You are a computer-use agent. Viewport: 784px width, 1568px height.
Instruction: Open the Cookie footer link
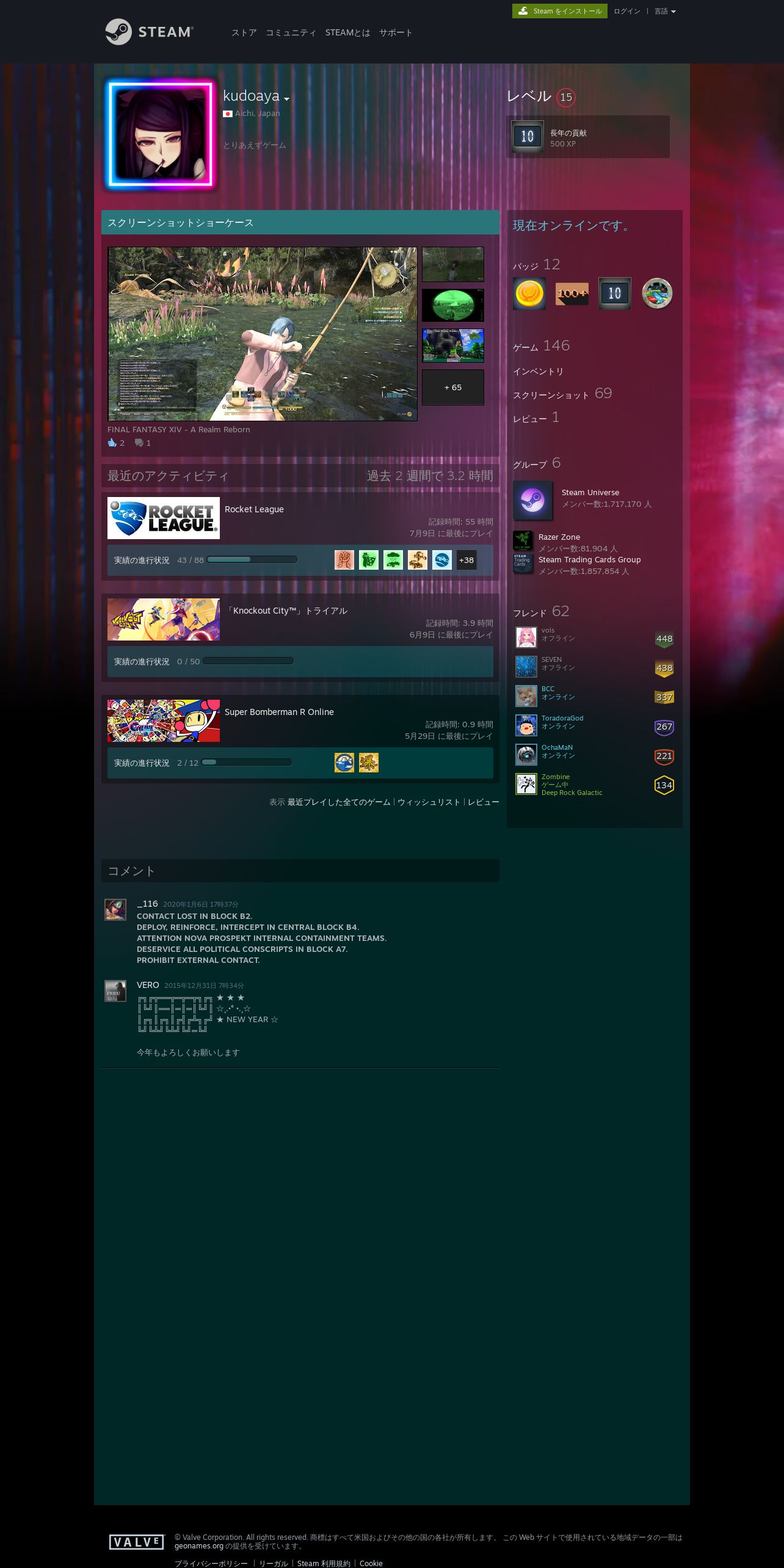pyautogui.click(x=371, y=1563)
